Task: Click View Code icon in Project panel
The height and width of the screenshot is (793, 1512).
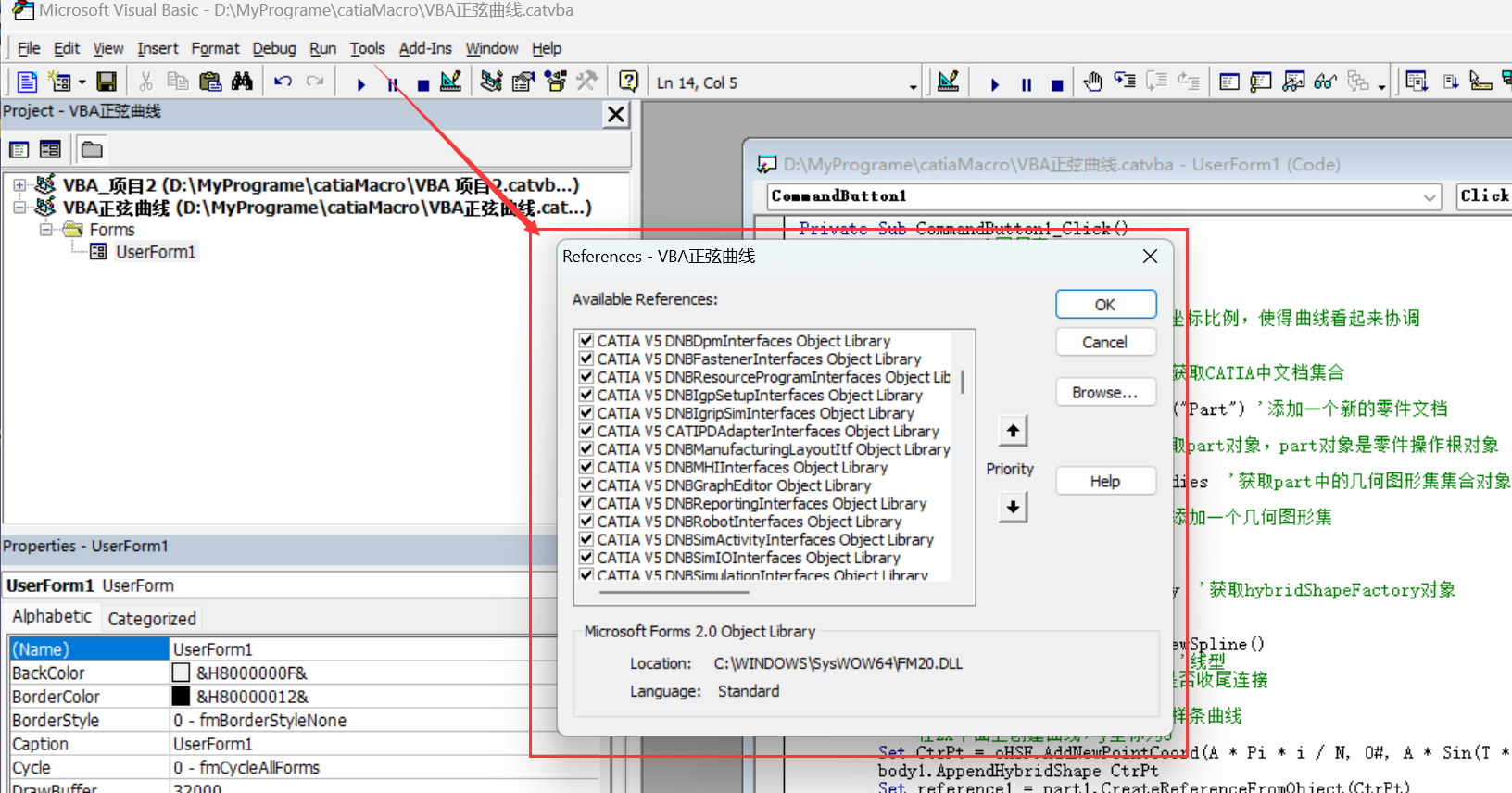Action: [x=19, y=149]
